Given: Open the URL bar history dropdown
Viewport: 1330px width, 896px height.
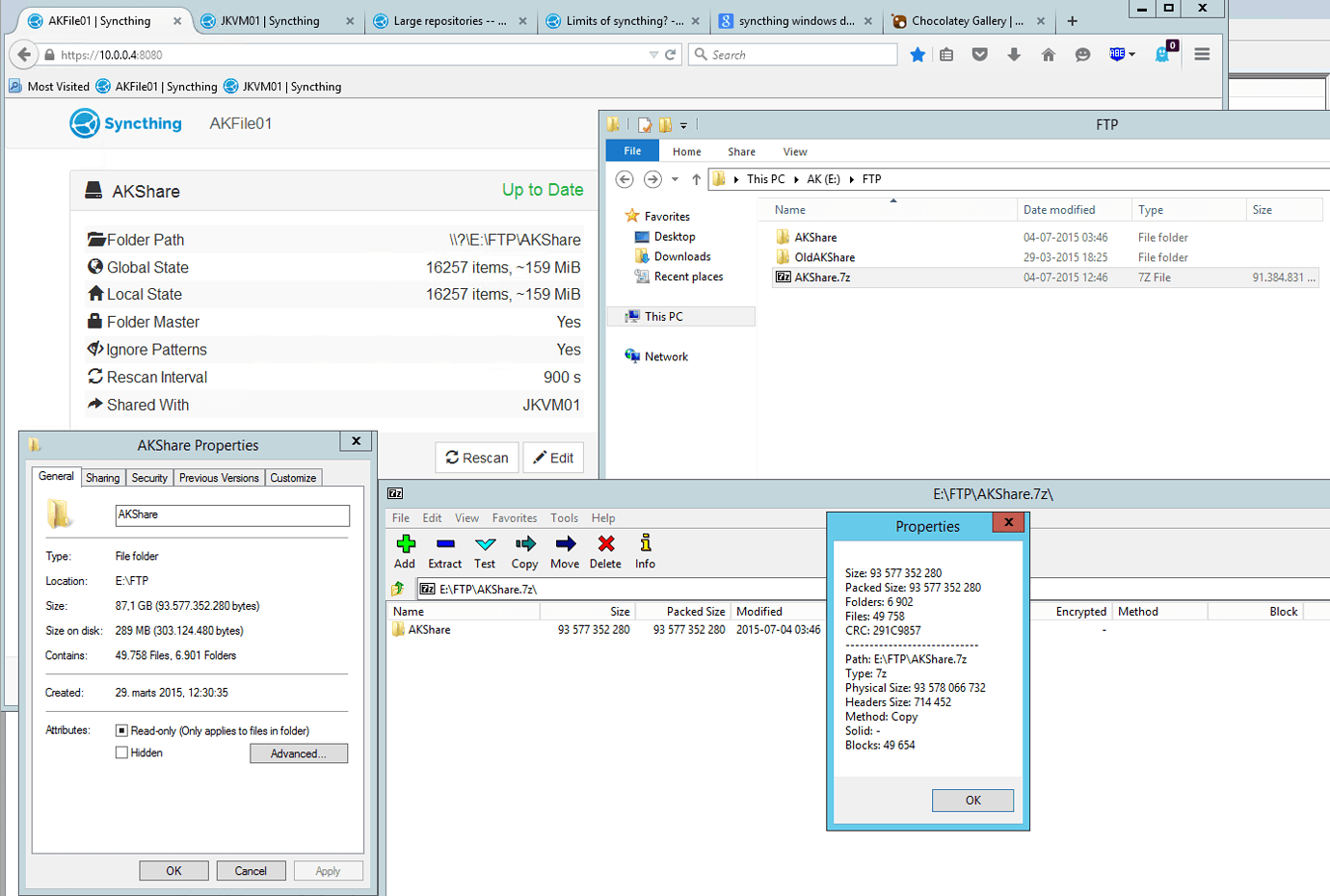Looking at the screenshot, I should pyautogui.click(x=654, y=55).
